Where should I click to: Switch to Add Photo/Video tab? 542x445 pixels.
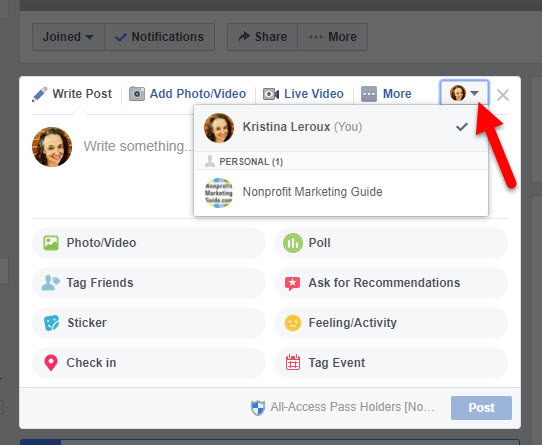[188, 94]
